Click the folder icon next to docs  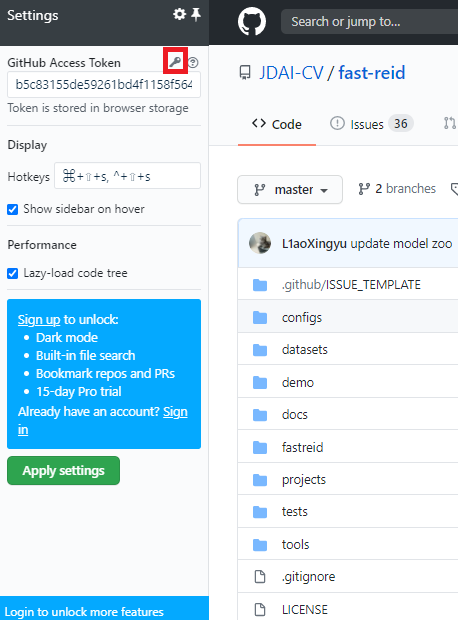pyautogui.click(x=260, y=415)
